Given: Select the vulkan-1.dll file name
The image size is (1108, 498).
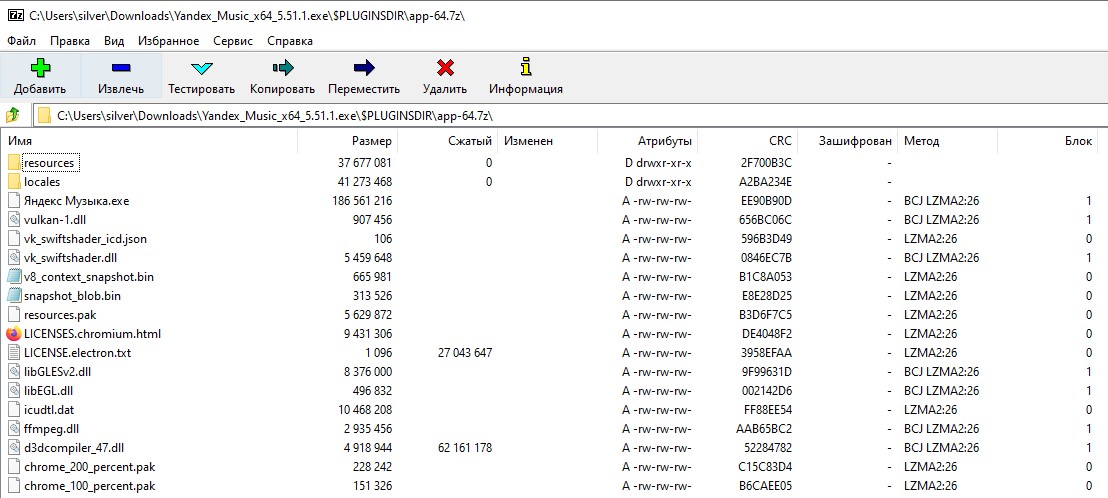Looking at the screenshot, I should (54, 220).
